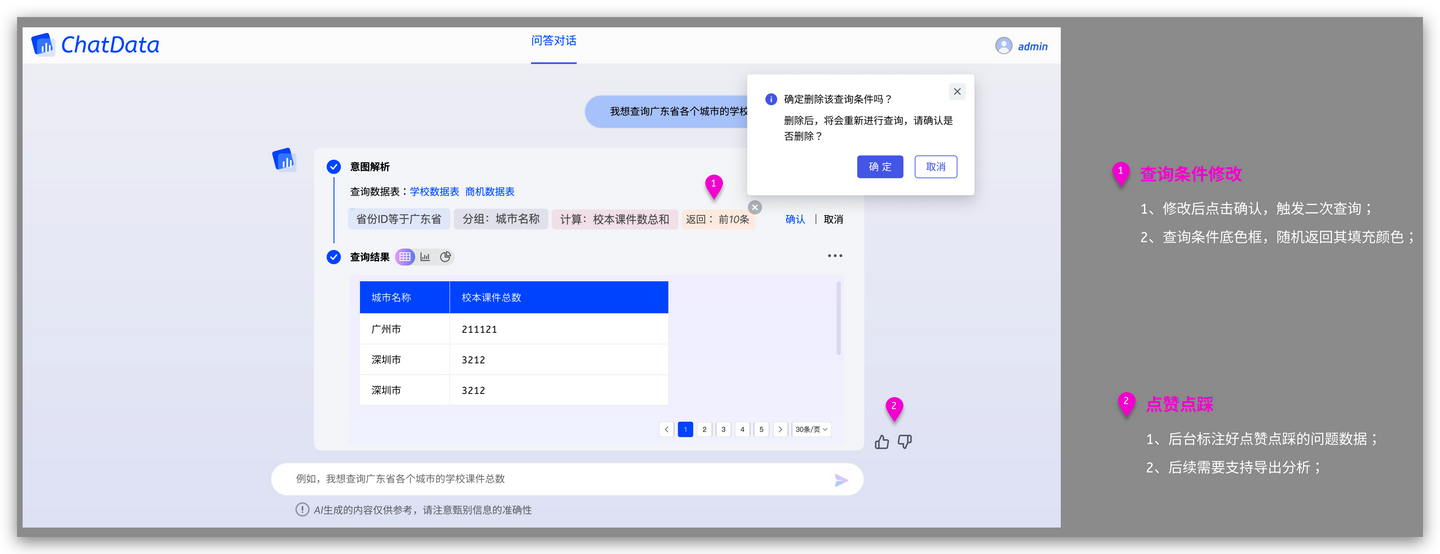Open the admin user avatar

click(x=1004, y=46)
